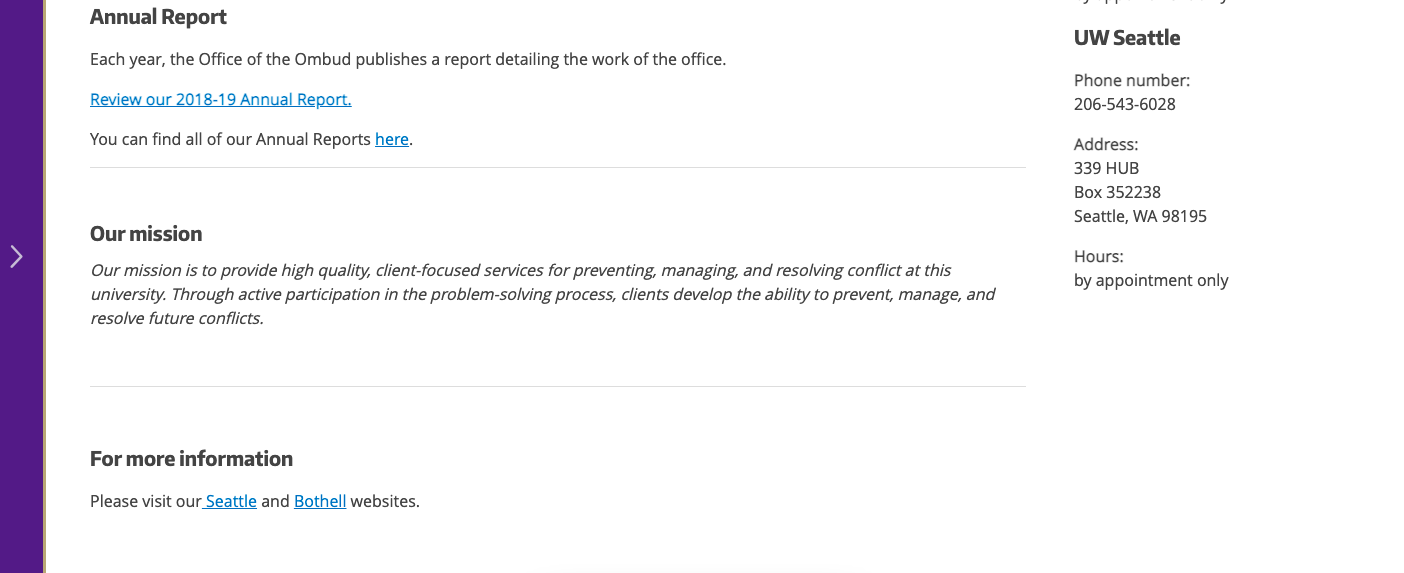Click the "Annual Report" heading
1404x573 pixels.
click(x=158, y=17)
